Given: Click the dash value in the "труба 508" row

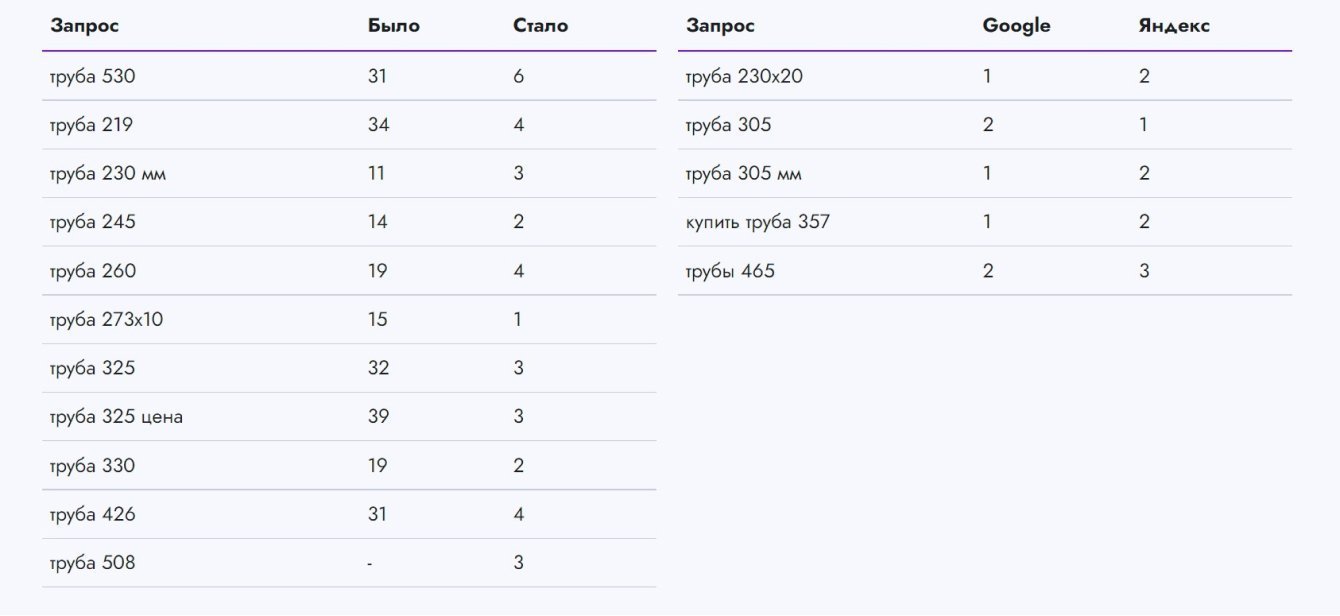Looking at the screenshot, I should [370, 564].
